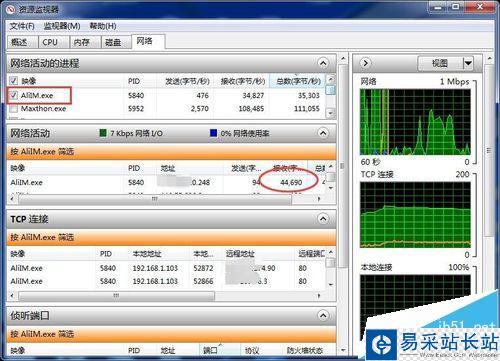Click the Resource Monitor title bar icon
Screen dimensions: 500x361
[x=11, y=9]
